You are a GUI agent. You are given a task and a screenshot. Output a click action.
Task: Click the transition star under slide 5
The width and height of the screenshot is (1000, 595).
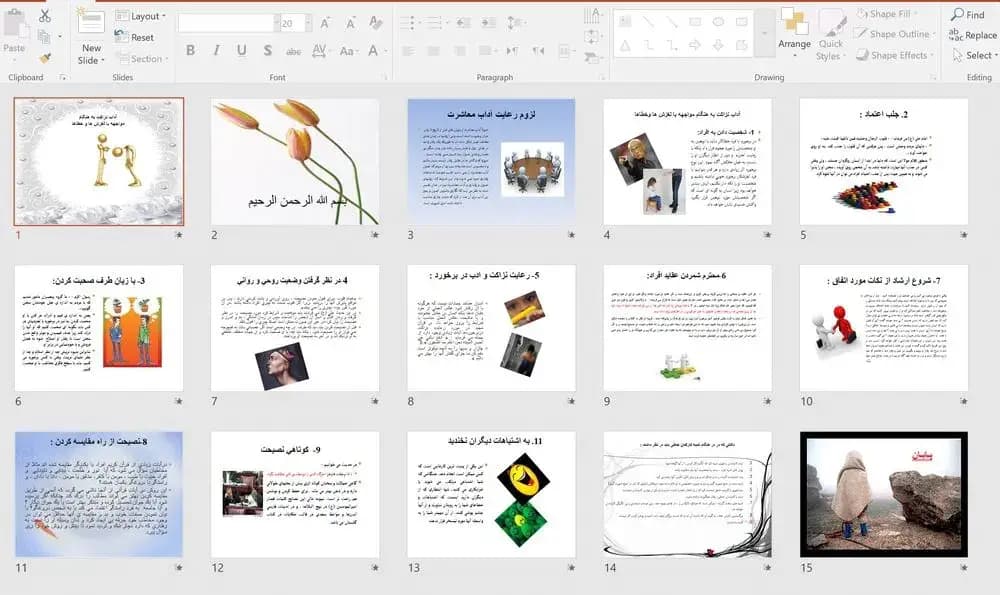pos(964,235)
